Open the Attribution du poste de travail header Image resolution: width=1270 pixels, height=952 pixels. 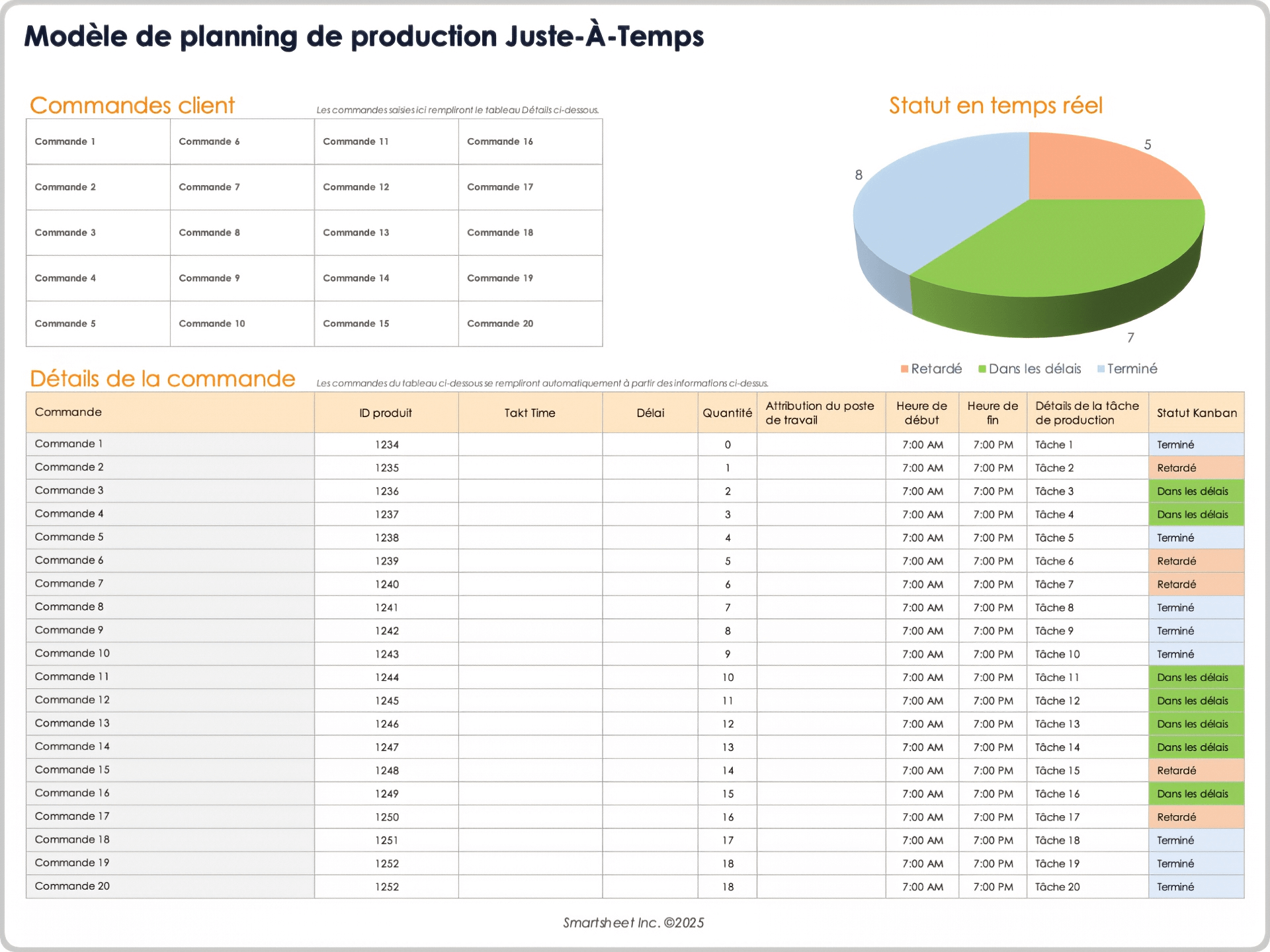click(x=820, y=413)
